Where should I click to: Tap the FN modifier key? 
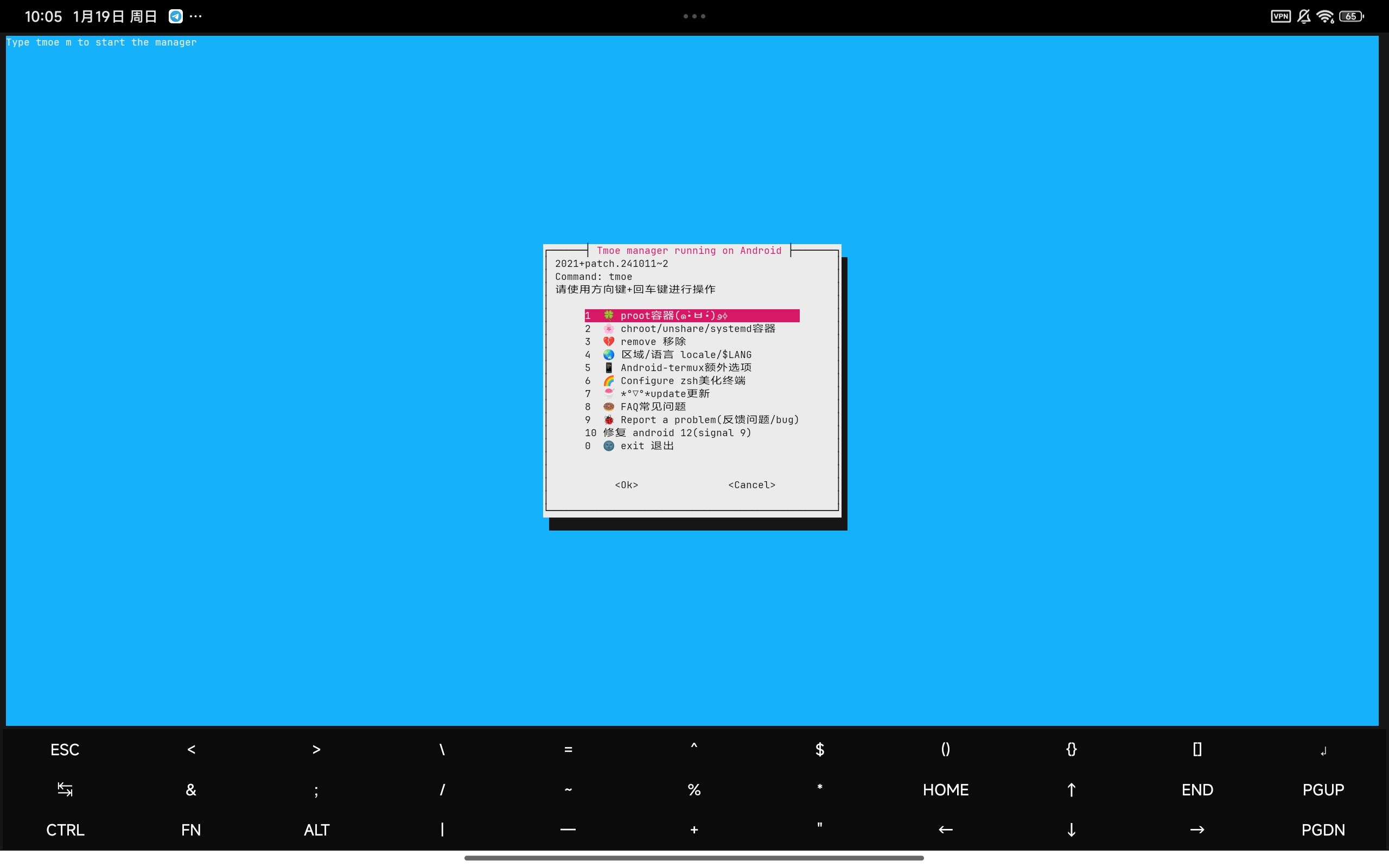pos(191,830)
